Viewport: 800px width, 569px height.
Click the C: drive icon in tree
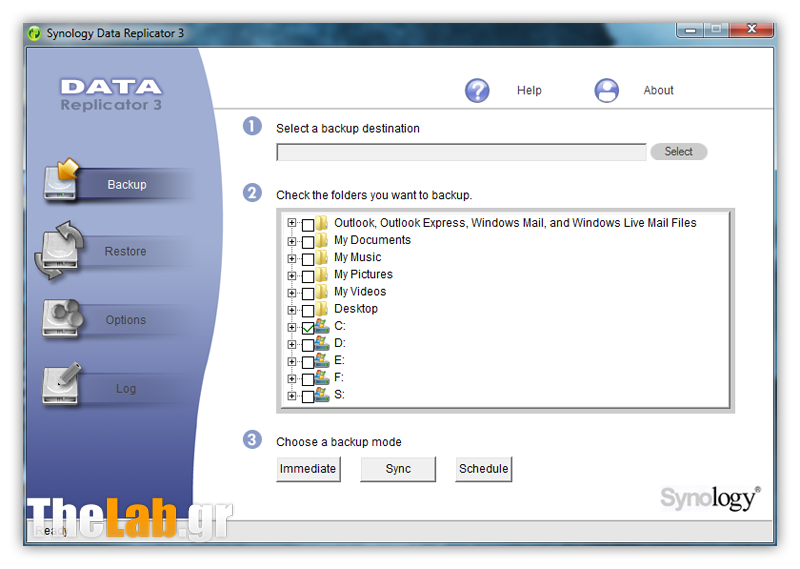tap(322, 326)
